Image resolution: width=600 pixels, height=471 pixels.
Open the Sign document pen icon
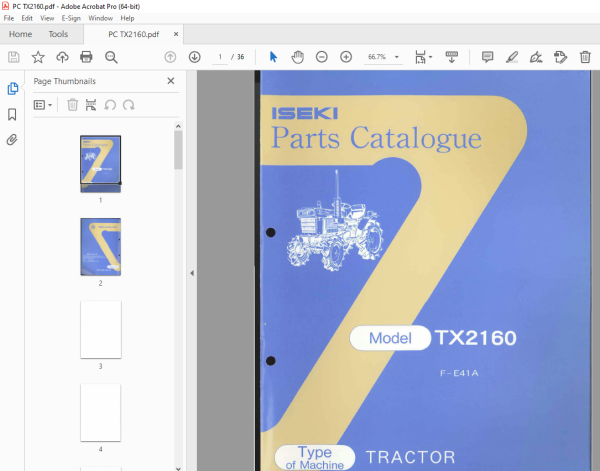[x=536, y=57]
